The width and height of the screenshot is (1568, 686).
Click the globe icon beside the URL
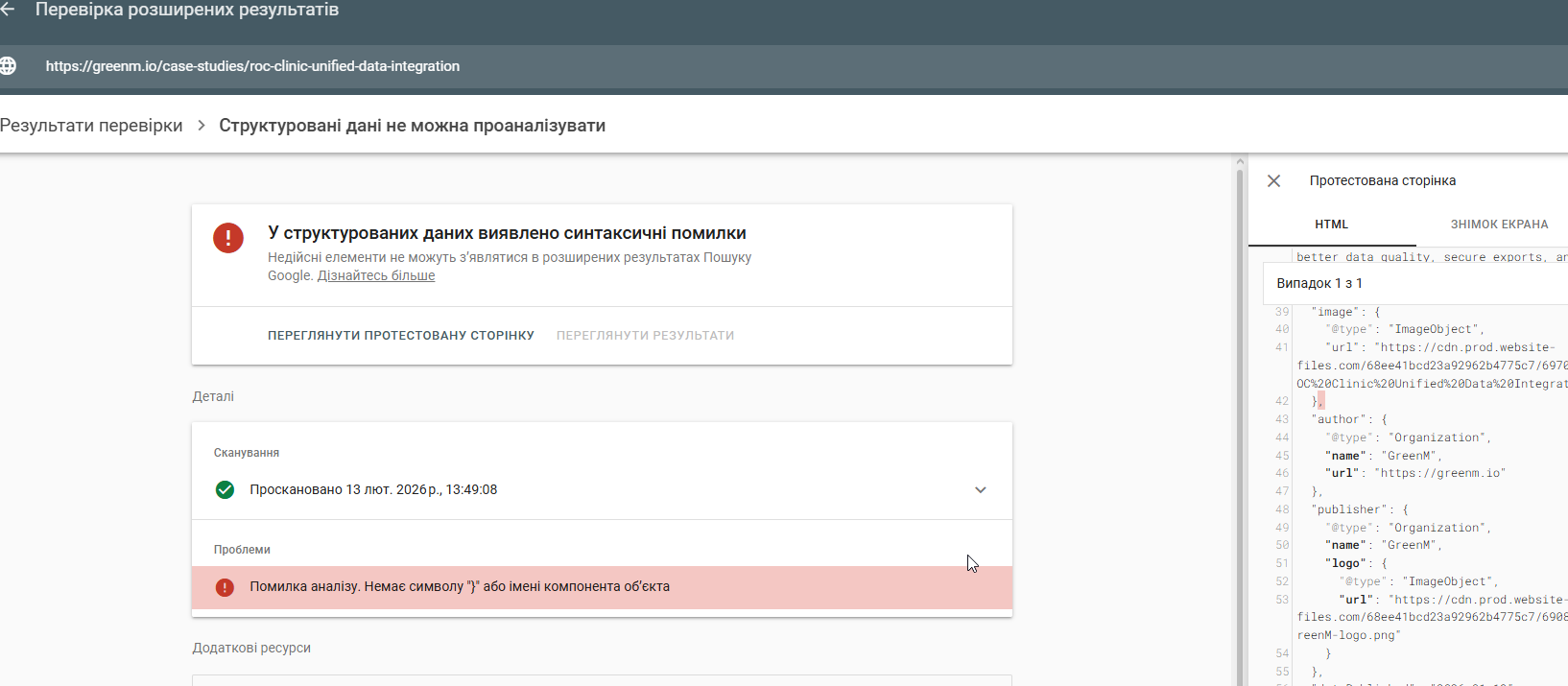tap(8, 66)
